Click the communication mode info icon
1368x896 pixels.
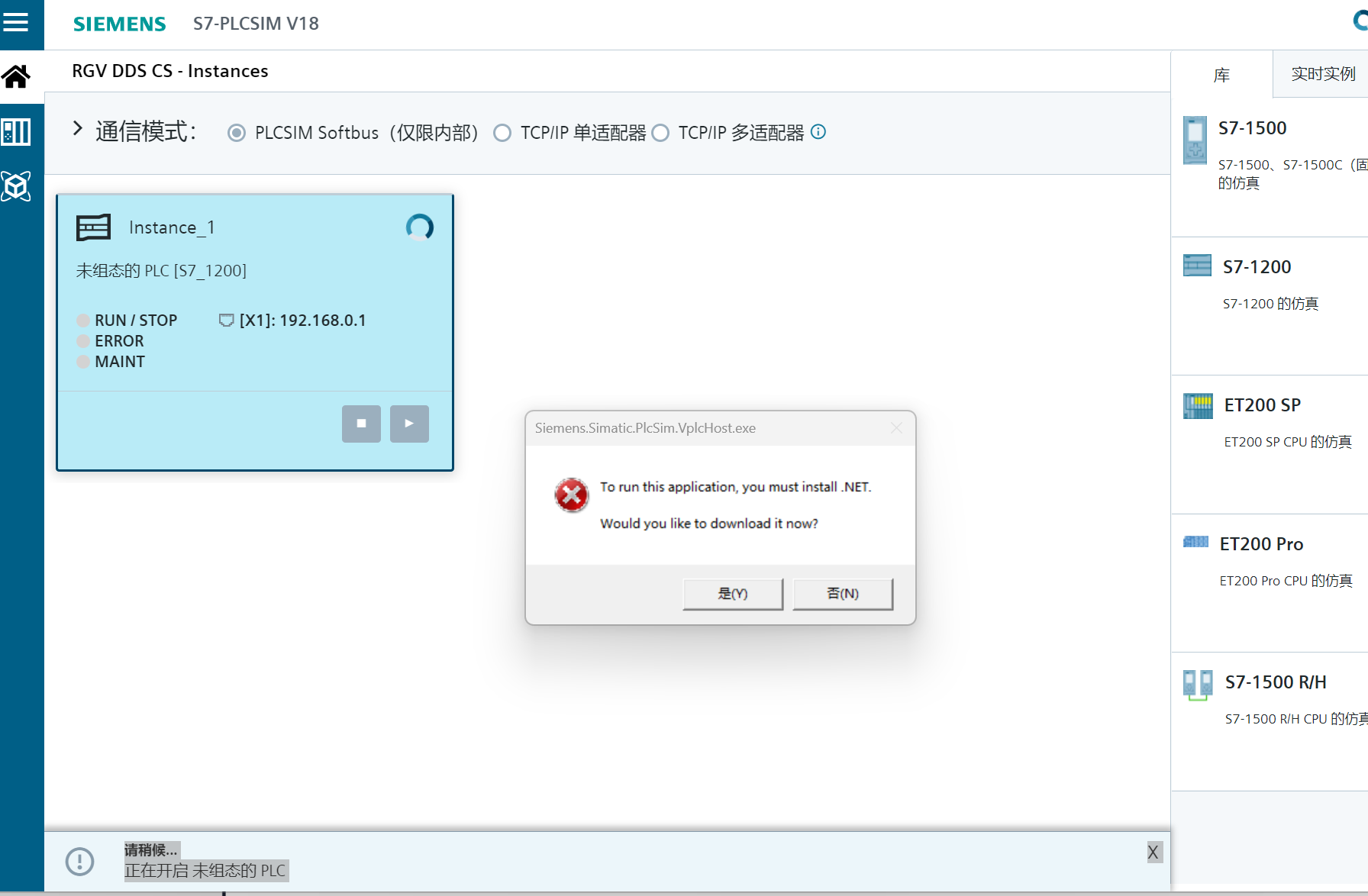[x=818, y=132]
